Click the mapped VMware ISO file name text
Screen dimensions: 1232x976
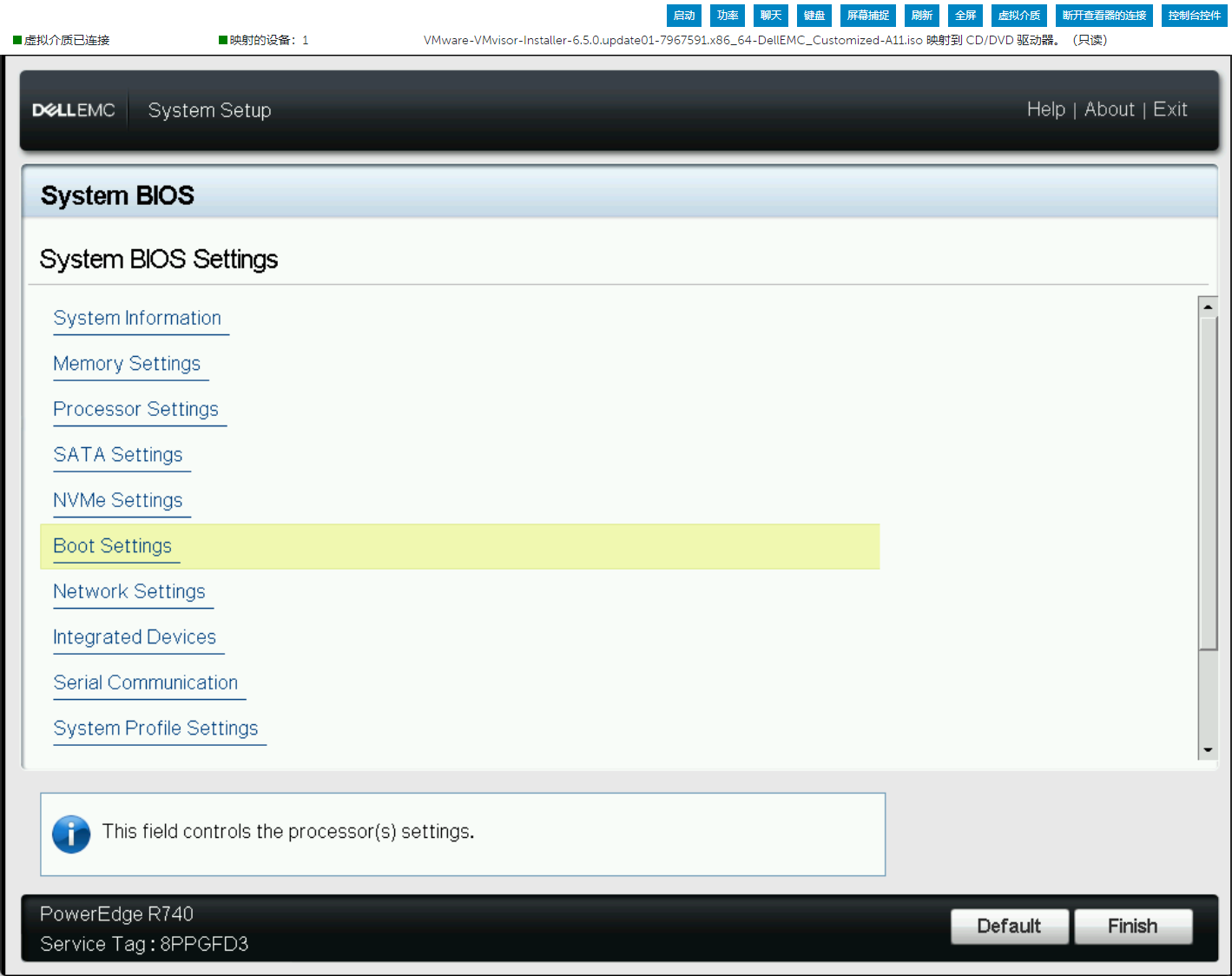tap(673, 40)
